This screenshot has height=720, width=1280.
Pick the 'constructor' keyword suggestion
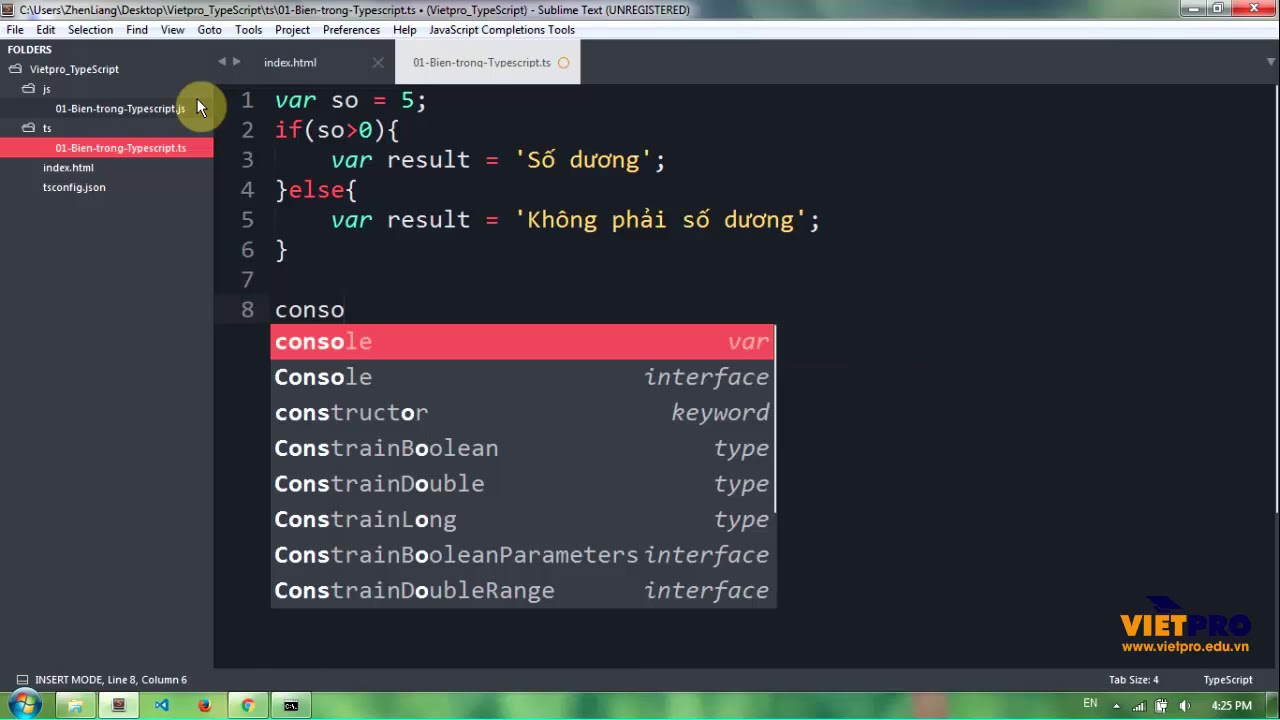click(x=522, y=413)
